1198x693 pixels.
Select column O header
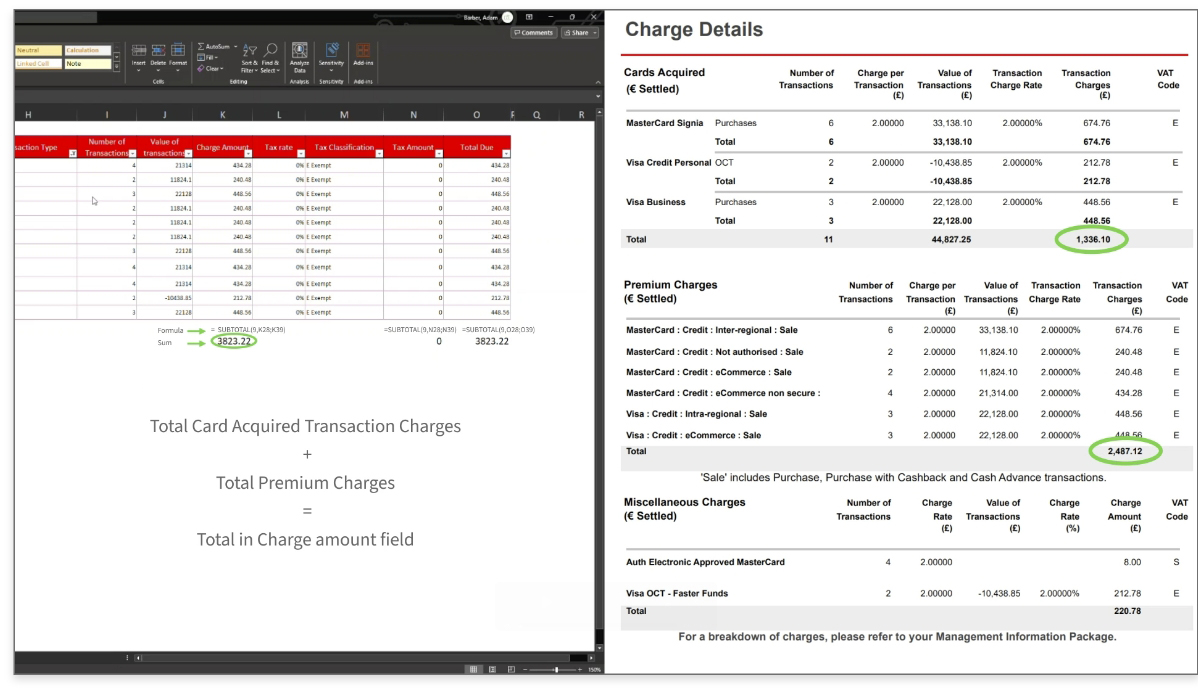click(x=476, y=115)
